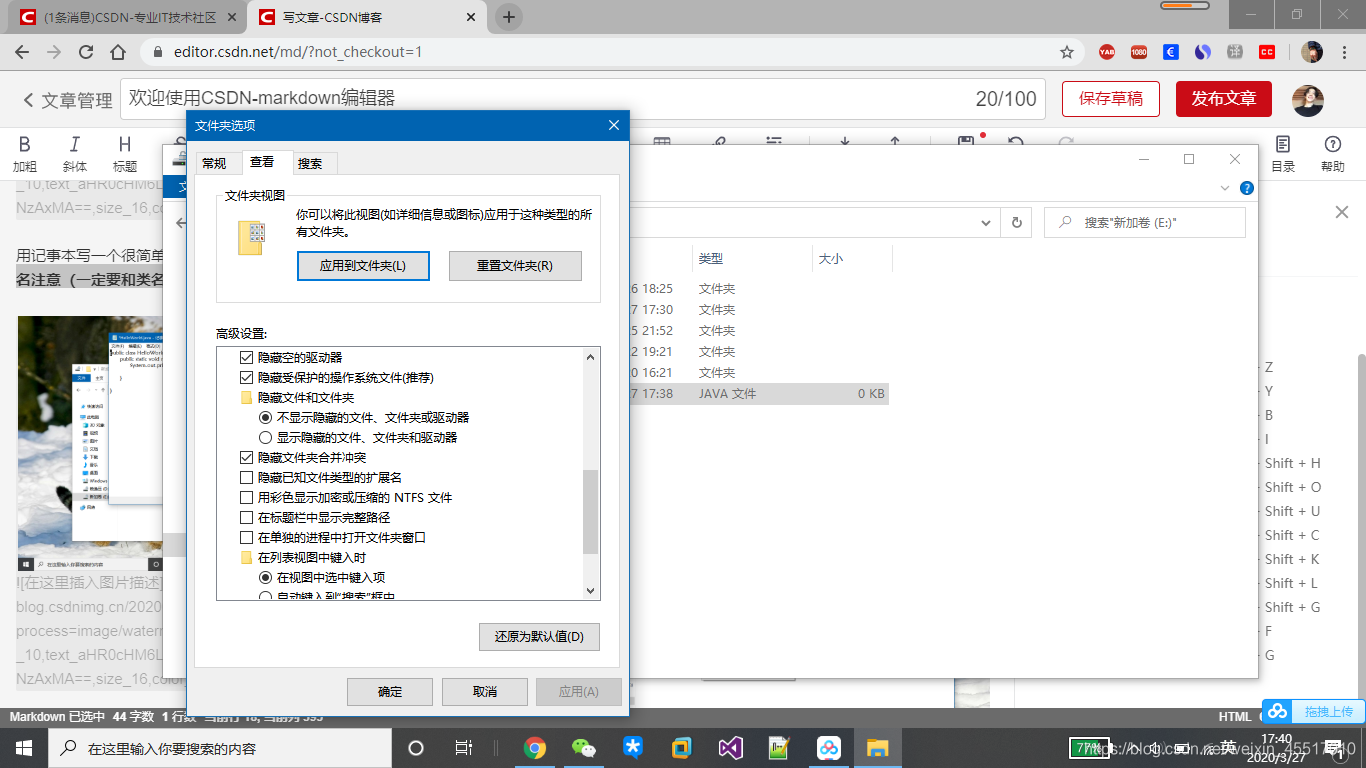Open Explorer address bar history dropdown
This screenshot has height=768, width=1366.
(x=986, y=223)
